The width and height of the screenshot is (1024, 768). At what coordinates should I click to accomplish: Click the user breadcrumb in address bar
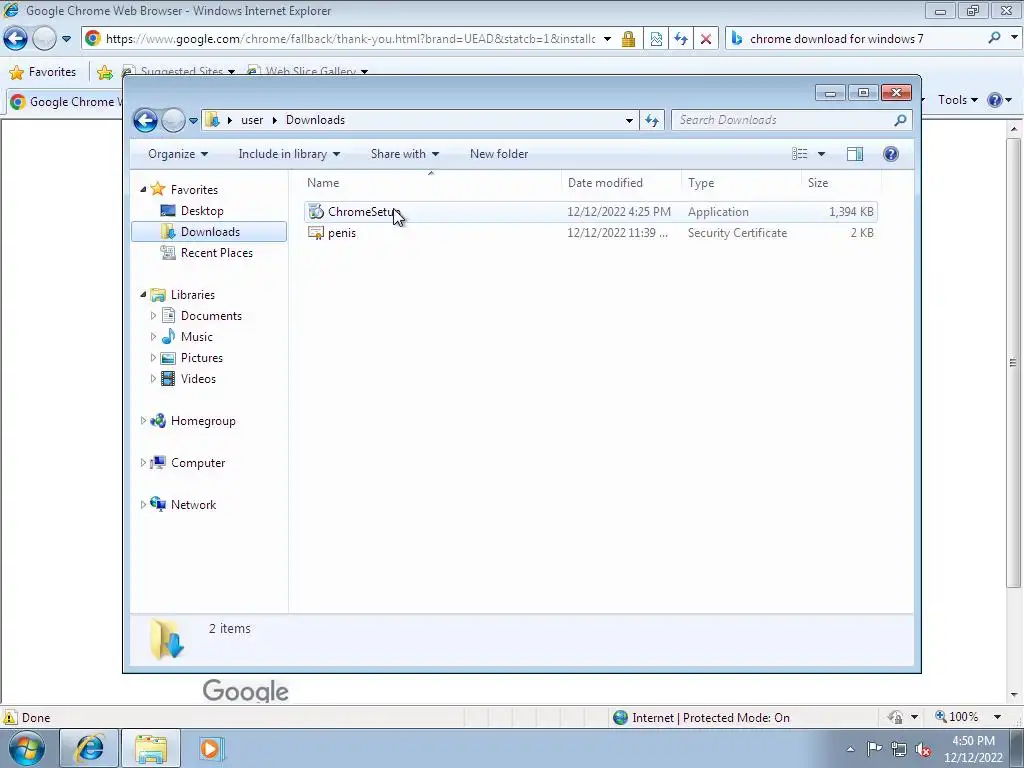[251, 120]
